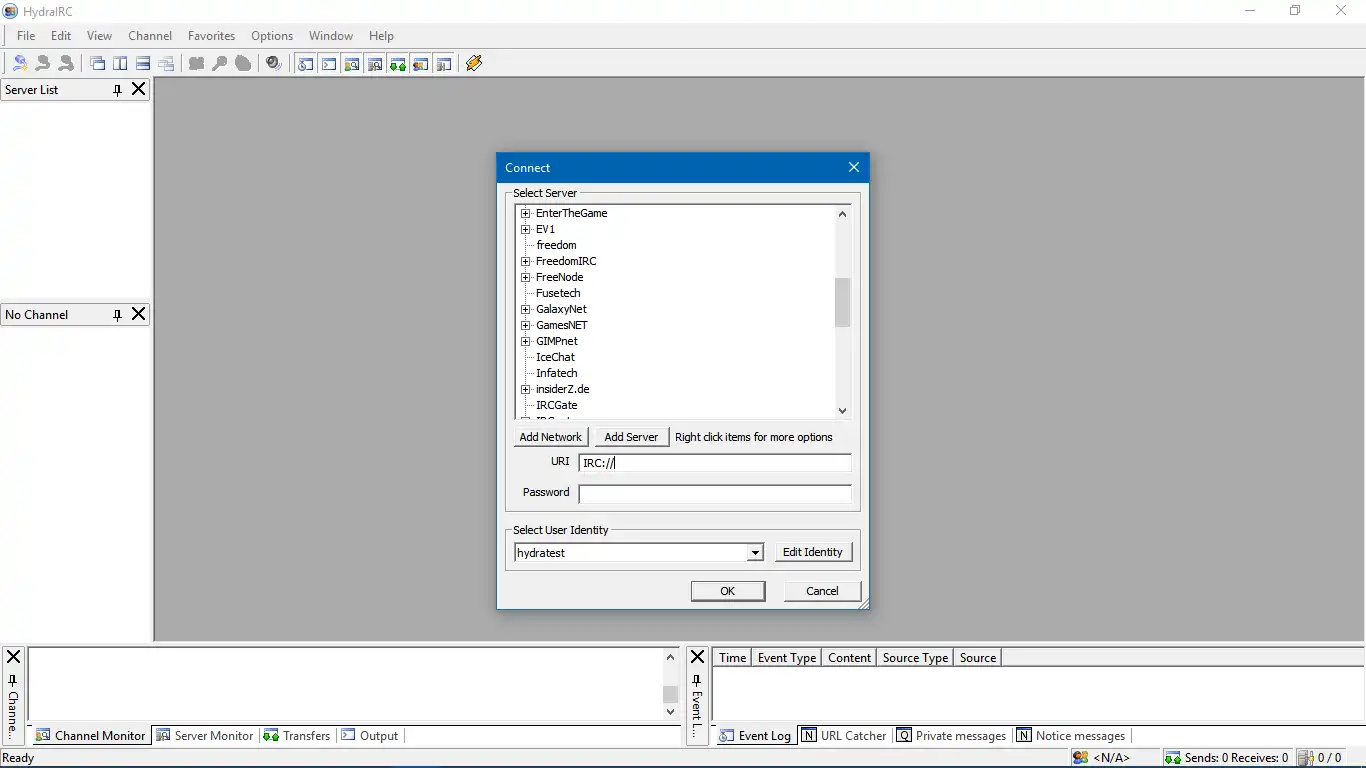Select the IceChat server entry
The width and height of the screenshot is (1366, 768).
click(x=555, y=357)
